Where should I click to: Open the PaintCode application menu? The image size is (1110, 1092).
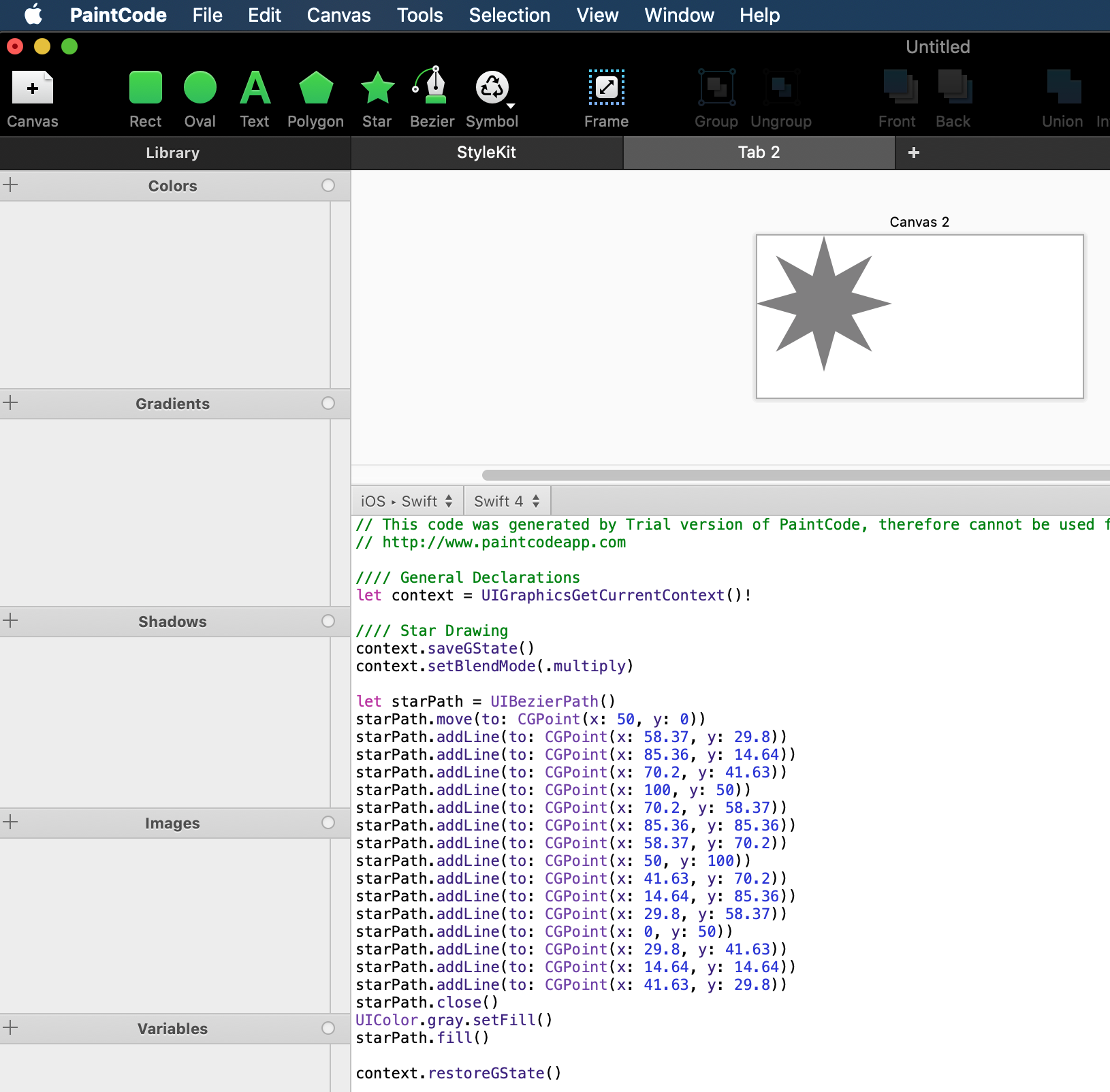118,15
